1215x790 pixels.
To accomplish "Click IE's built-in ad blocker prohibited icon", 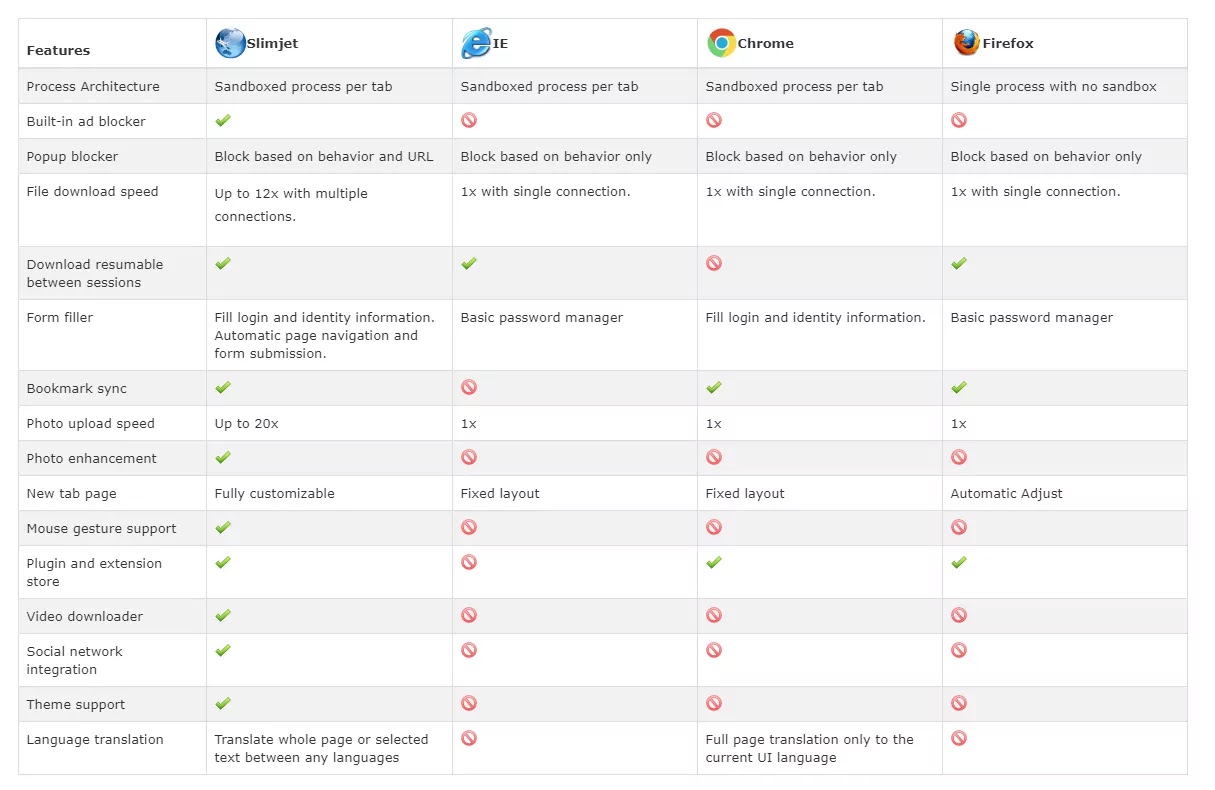I will [469, 120].
